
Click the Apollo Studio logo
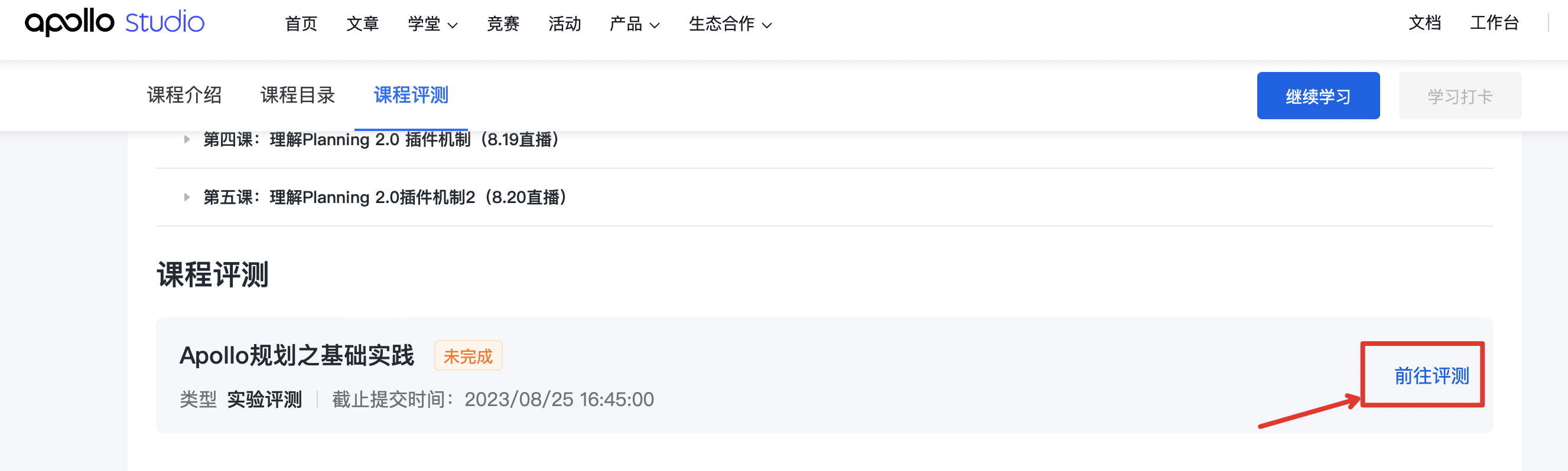click(115, 22)
